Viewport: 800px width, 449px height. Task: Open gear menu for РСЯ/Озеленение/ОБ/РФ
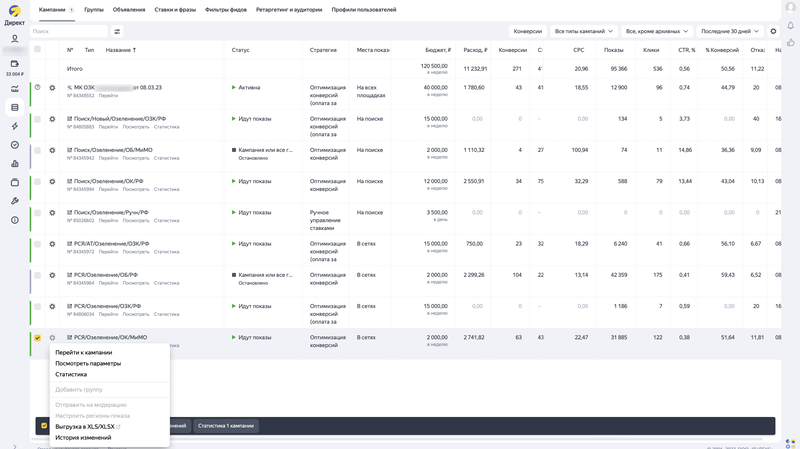(52, 276)
